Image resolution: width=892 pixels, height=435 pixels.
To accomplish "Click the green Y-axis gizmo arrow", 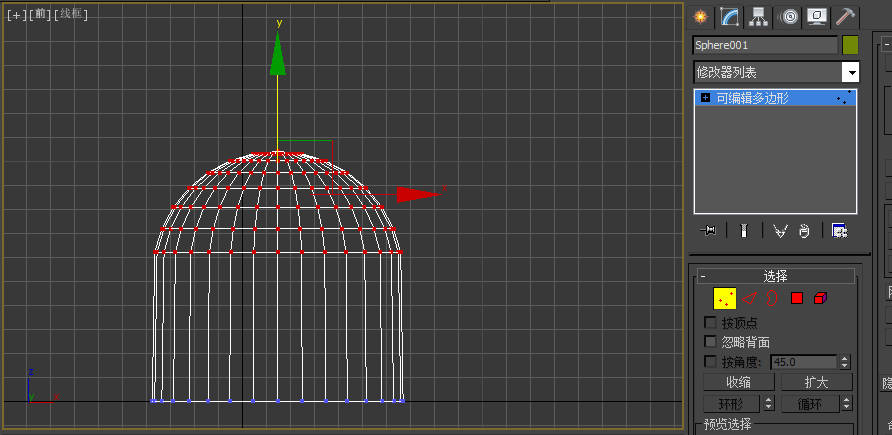I will pos(278,55).
